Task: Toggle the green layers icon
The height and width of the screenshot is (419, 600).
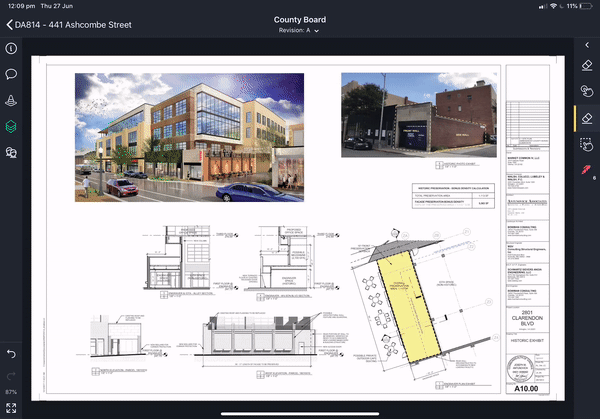Action: [x=11, y=126]
